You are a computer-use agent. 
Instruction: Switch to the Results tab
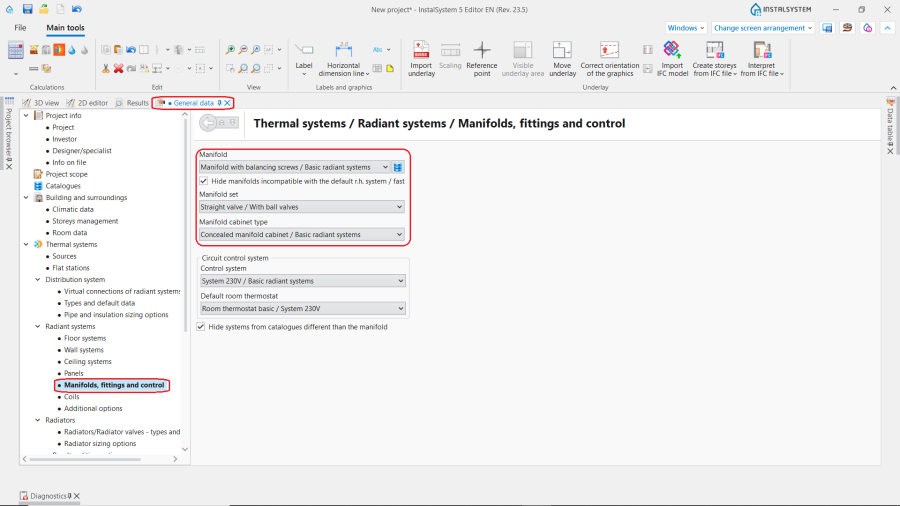(131, 103)
